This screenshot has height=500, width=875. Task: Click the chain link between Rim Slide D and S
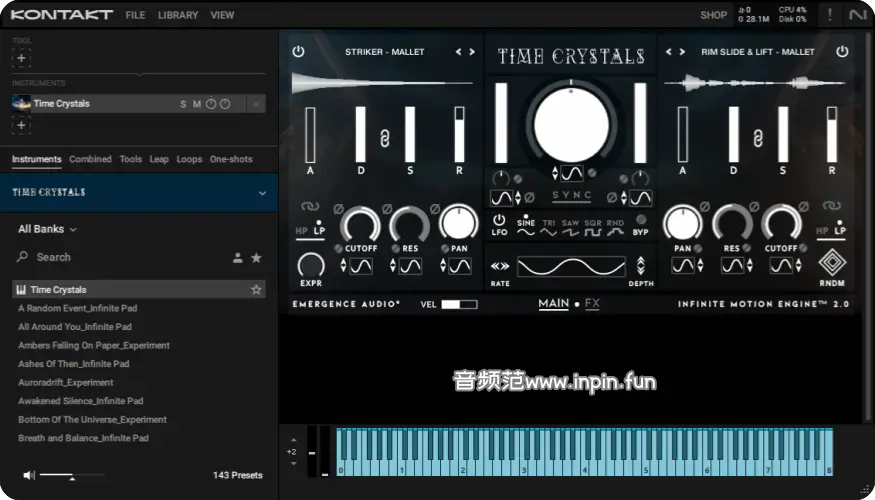coord(758,138)
